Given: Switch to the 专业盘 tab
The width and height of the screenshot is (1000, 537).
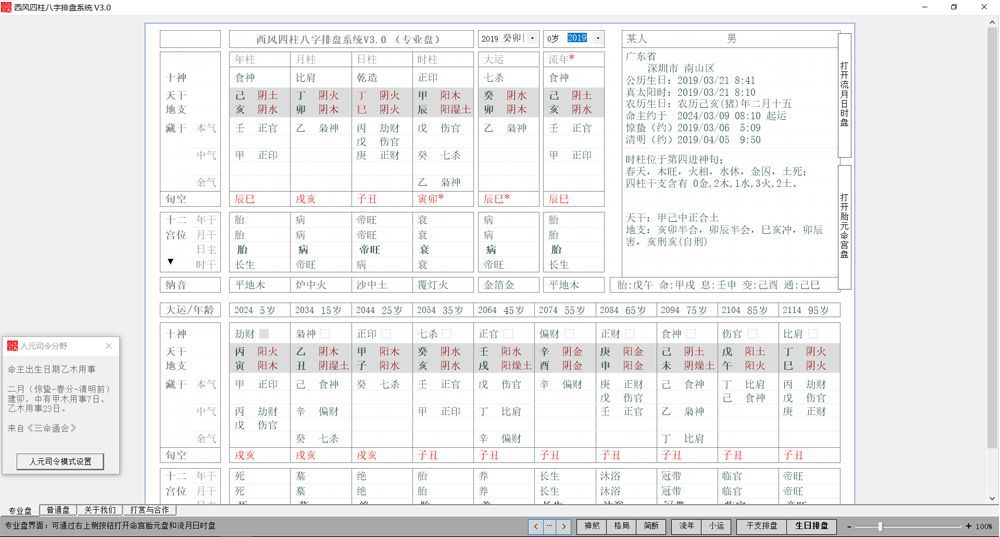Looking at the screenshot, I should point(19,510).
